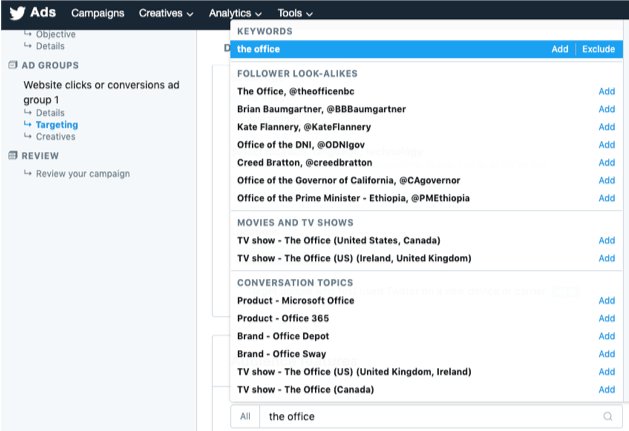Add TV show The Office (Canada) topic
This screenshot has width=629, height=431.
607,389
